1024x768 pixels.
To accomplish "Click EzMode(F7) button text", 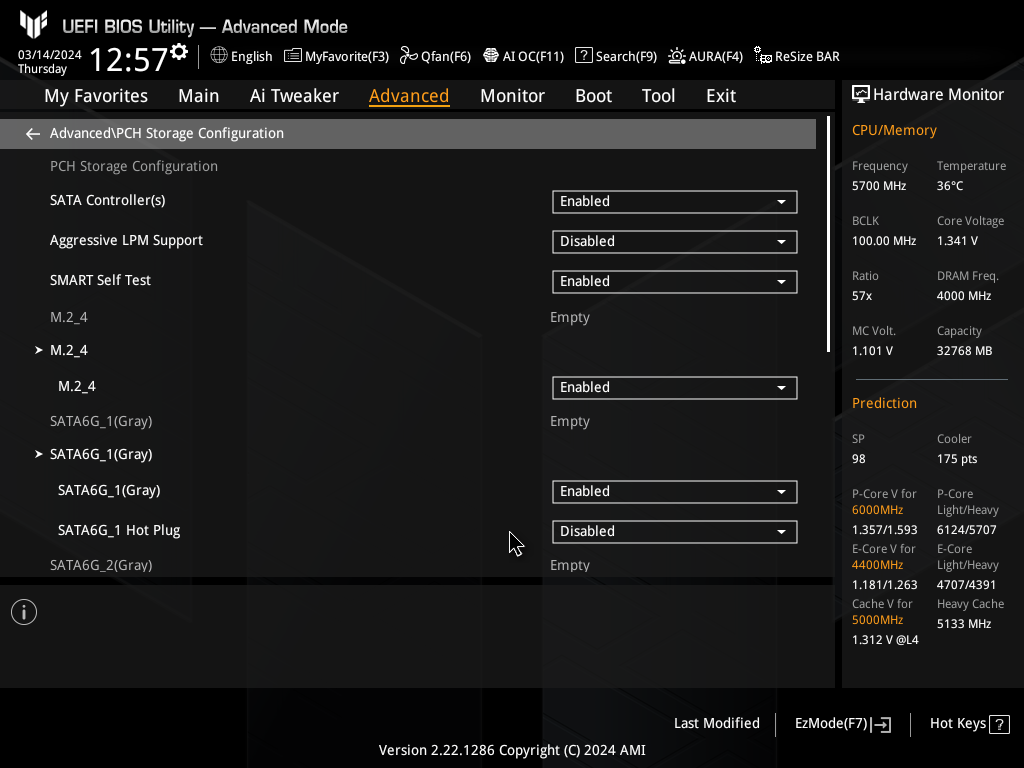I will [x=831, y=724].
